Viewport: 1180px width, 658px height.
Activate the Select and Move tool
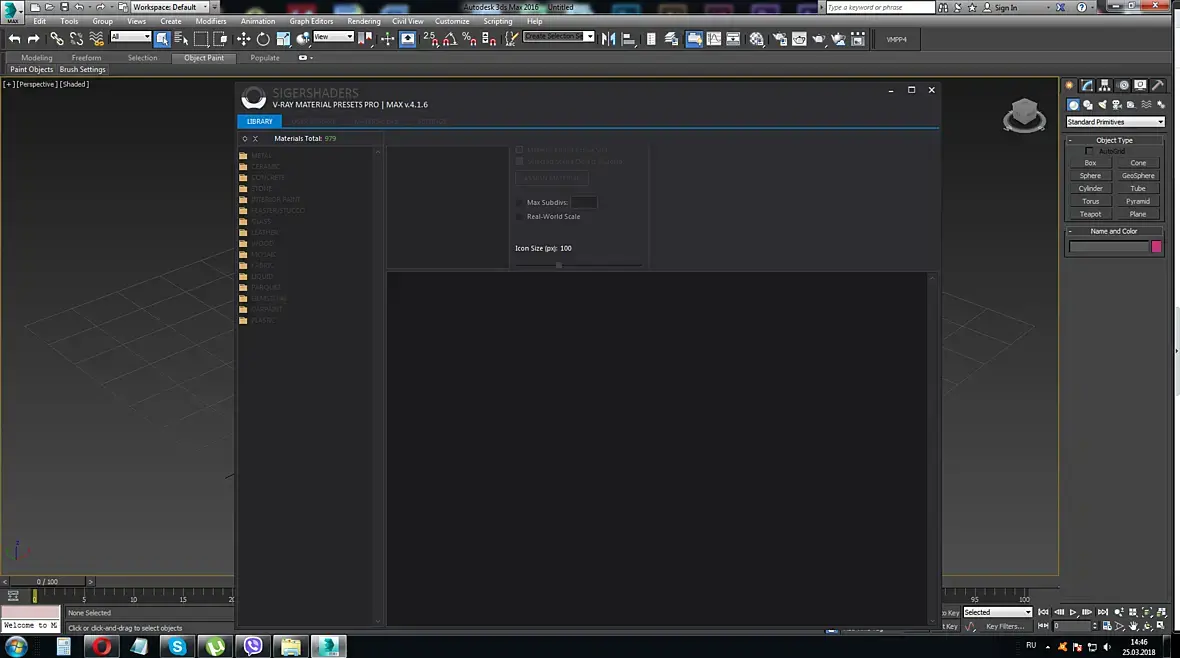pyautogui.click(x=243, y=39)
